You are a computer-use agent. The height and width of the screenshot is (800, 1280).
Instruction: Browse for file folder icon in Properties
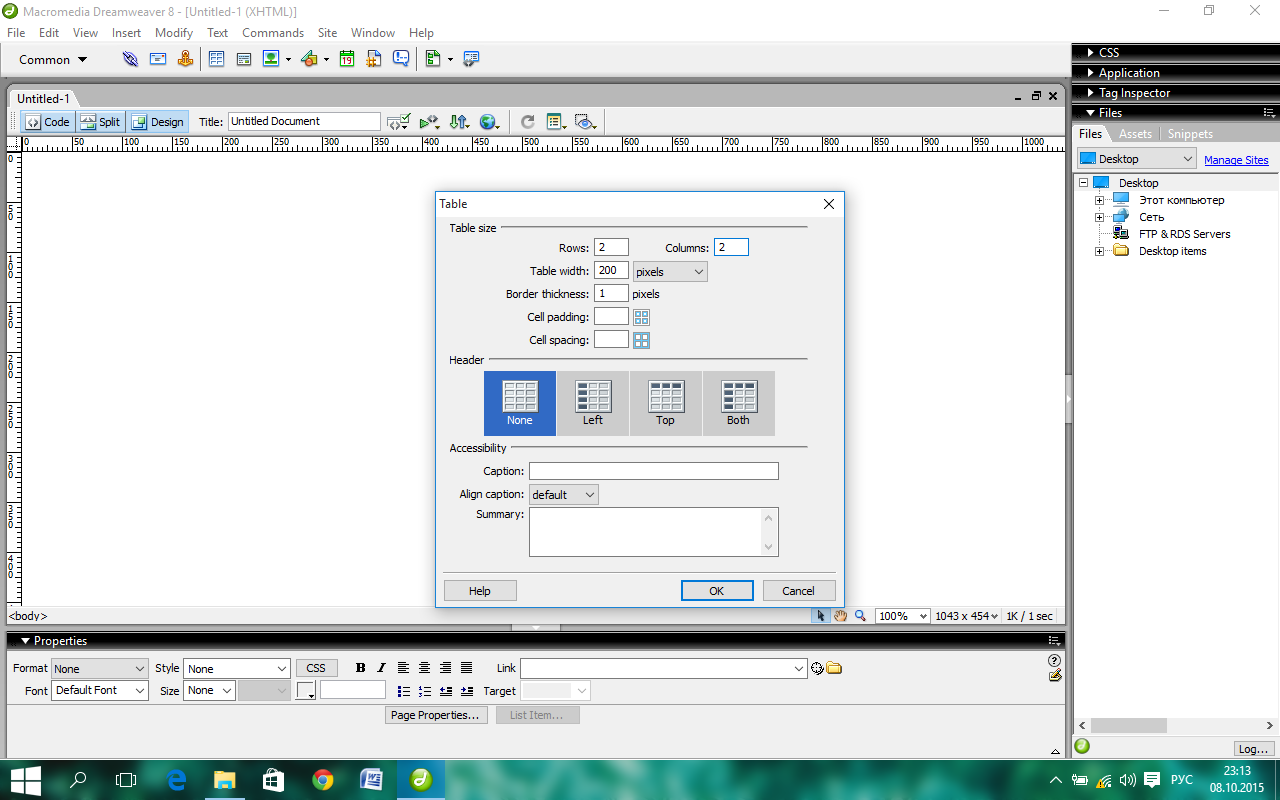tap(834, 668)
